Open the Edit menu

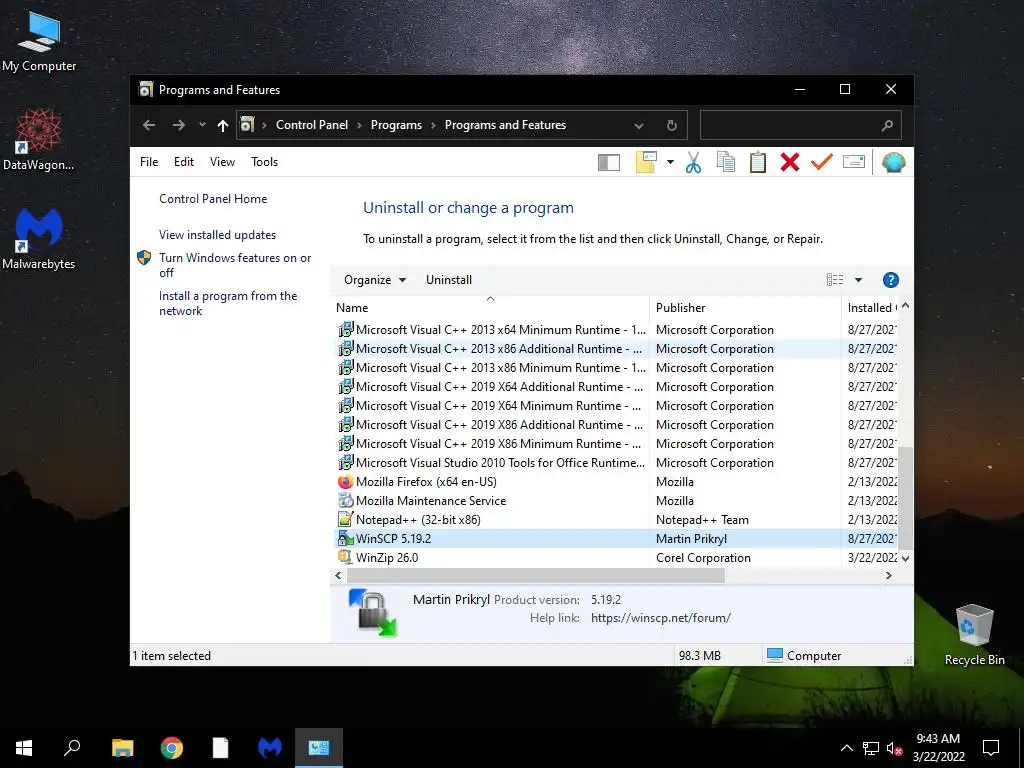[x=184, y=162]
